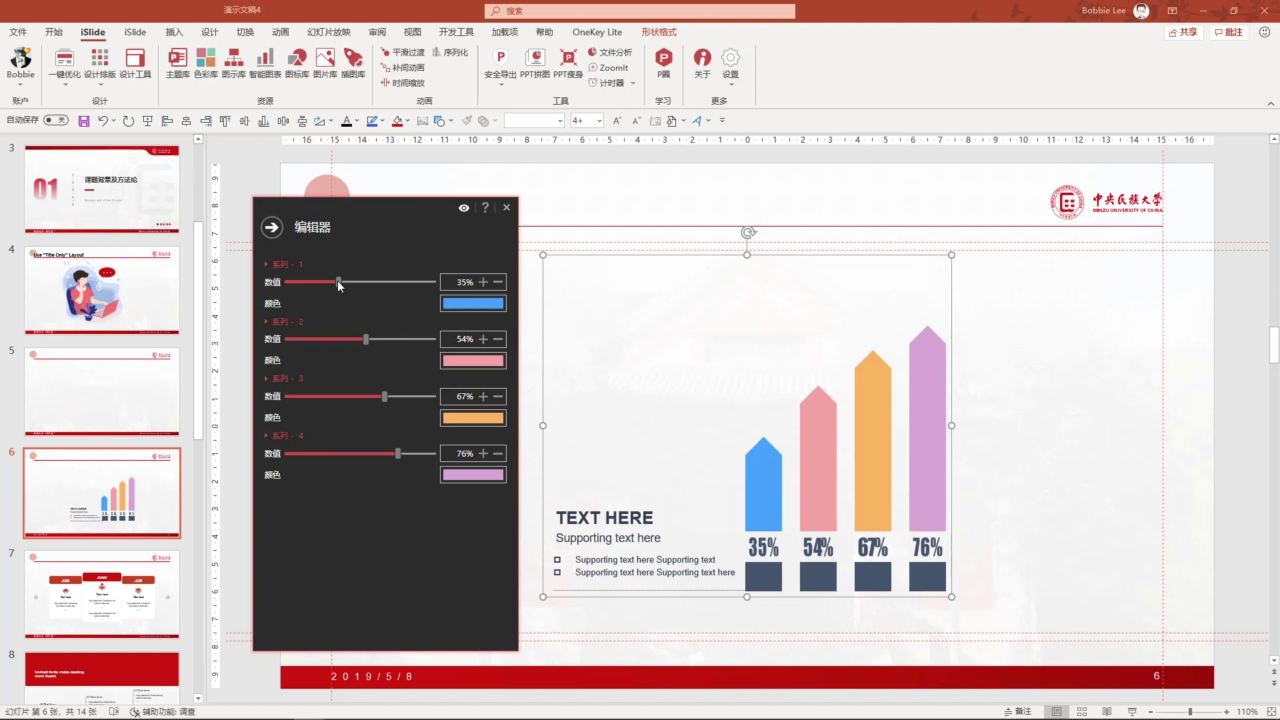The image size is (1280, 720).
Task: Expand the 设计排版 dropdown
Action: pyautogui.click(x=100, y=84)
